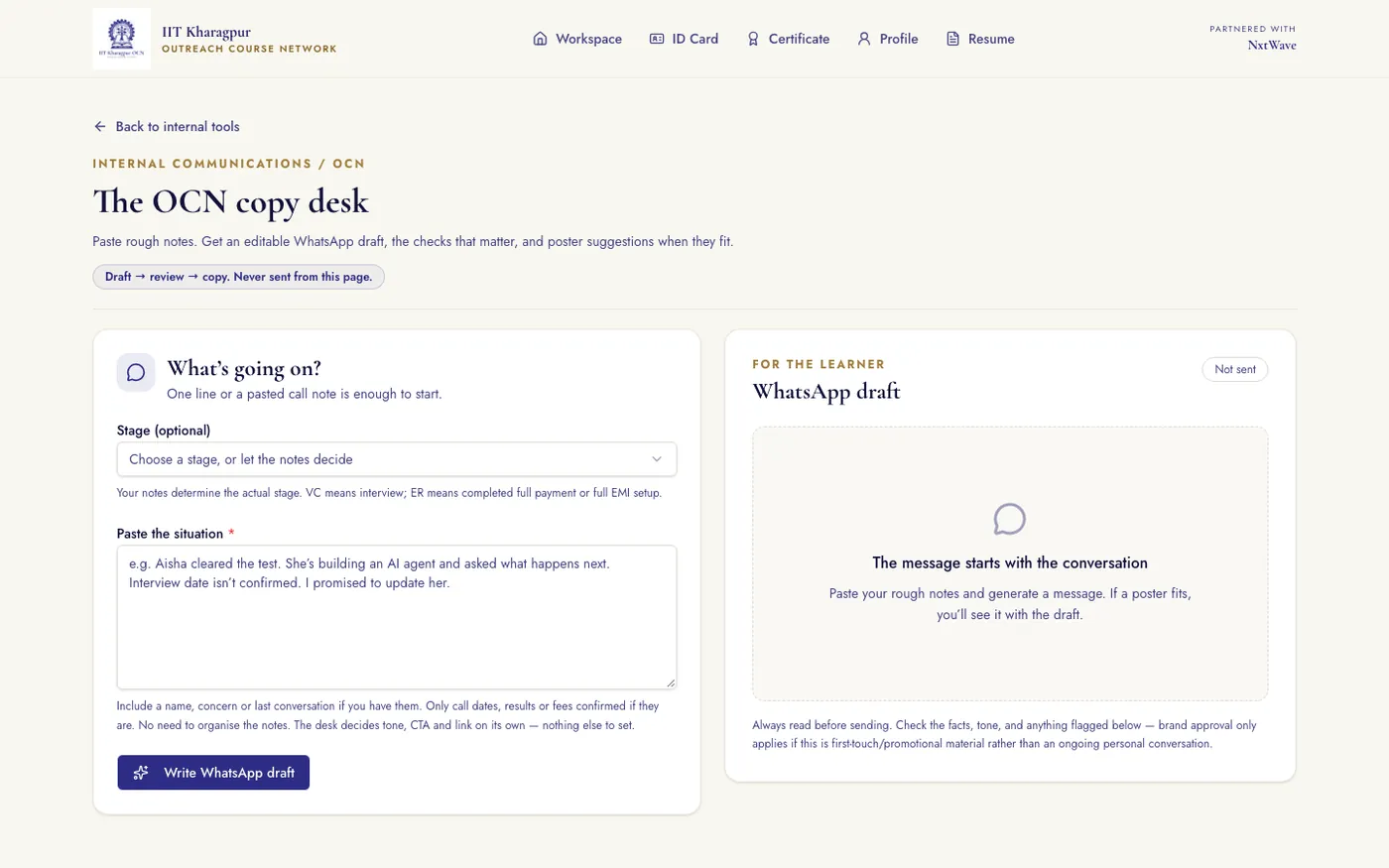Click the PARTNERED WITH label
1389x868 pixels.
tap(1253, 29)
